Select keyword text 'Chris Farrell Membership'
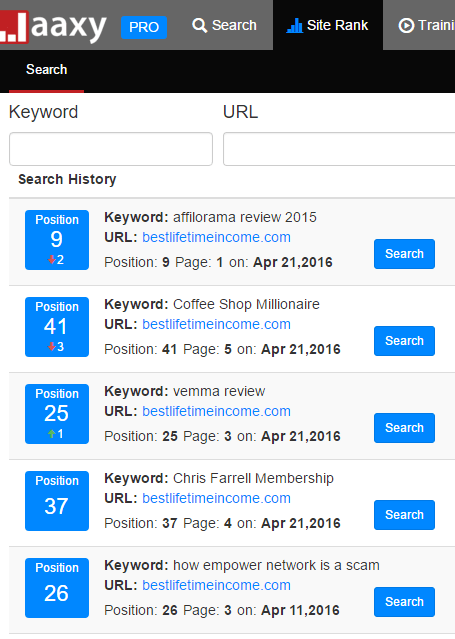Image resolution: width=455 pixels, height=639 pixels. 253,478
